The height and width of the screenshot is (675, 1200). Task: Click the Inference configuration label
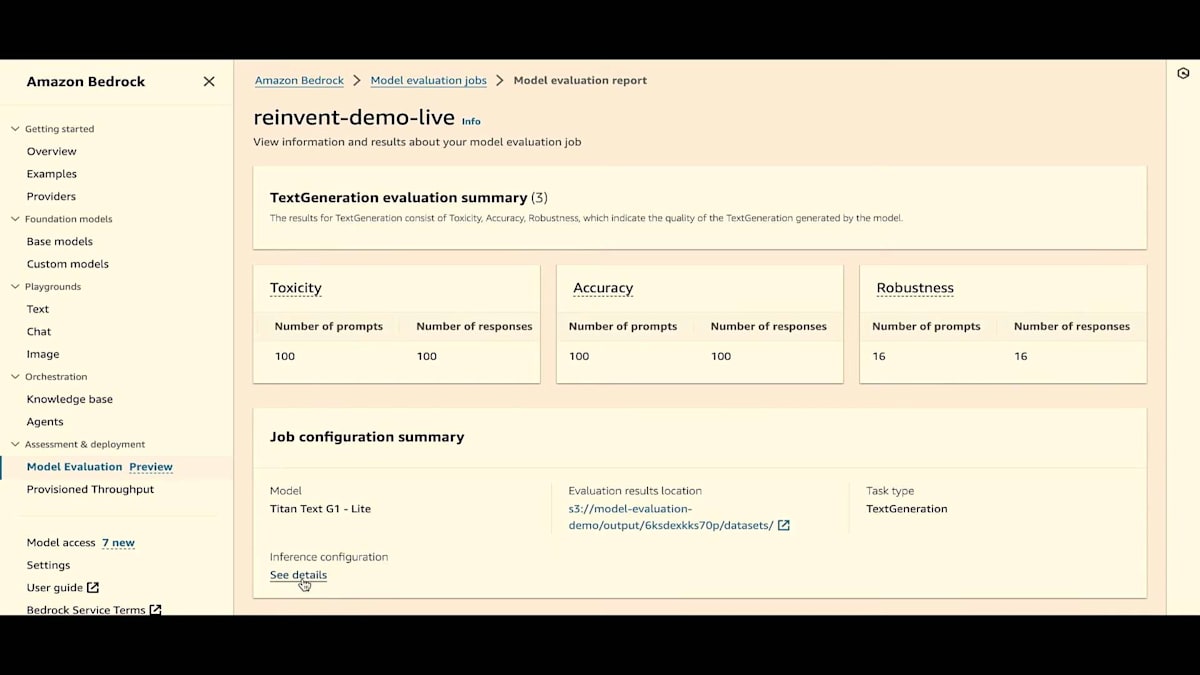[329, 557]
